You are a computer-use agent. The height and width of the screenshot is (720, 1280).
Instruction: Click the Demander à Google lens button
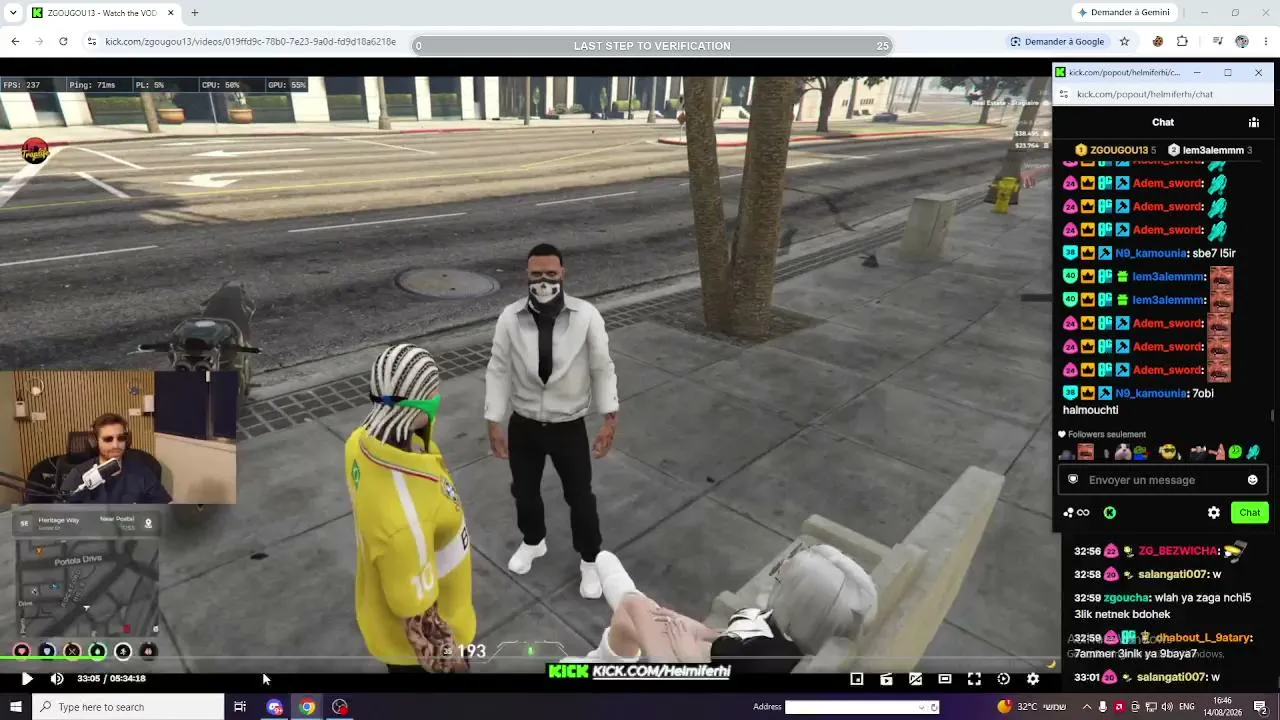click(1057, 42)
